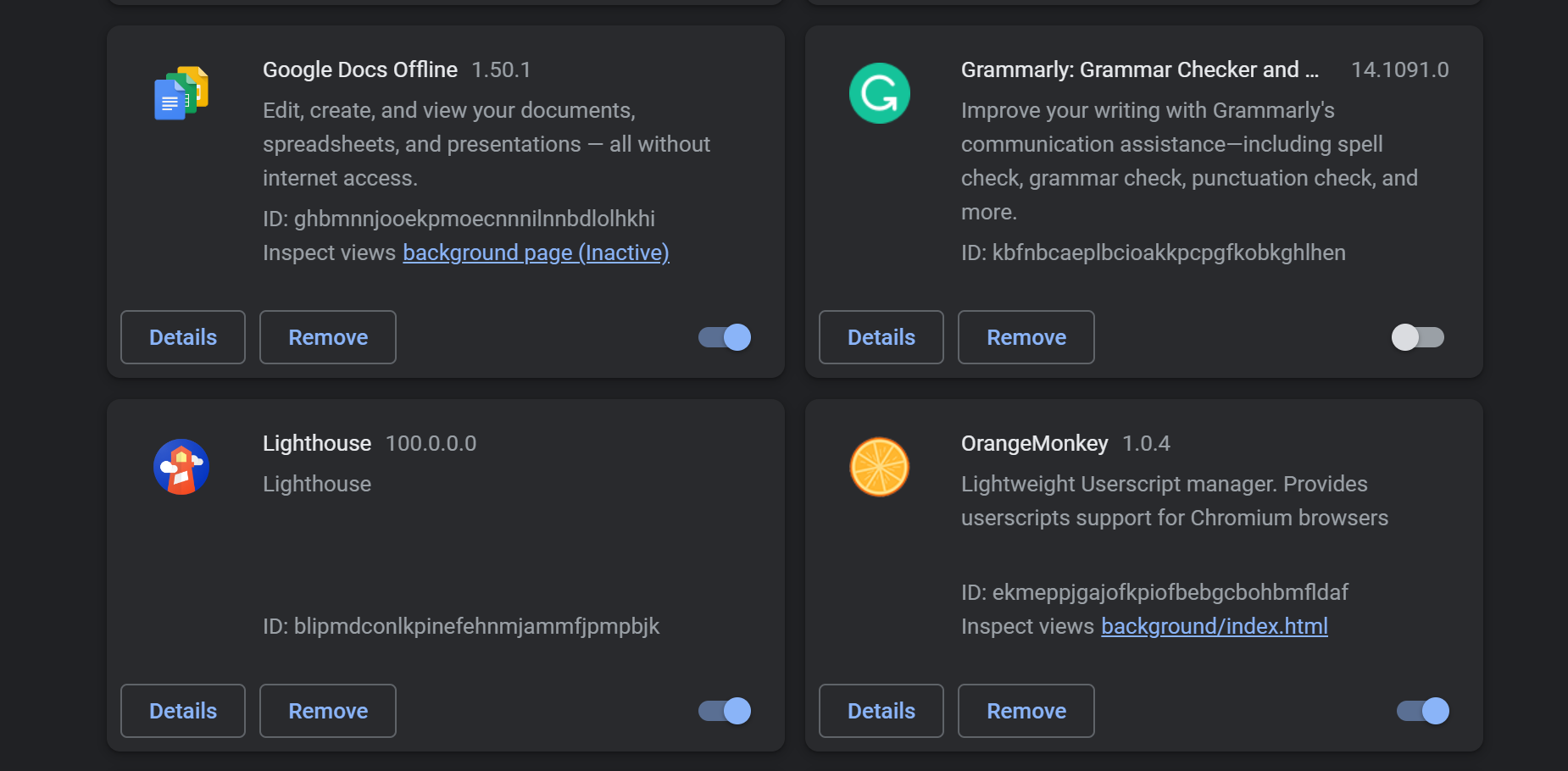Click the Google Docs Offline extension icon
The width and height of the screenshot is (1568, 771).
click(x=181, y=92)
